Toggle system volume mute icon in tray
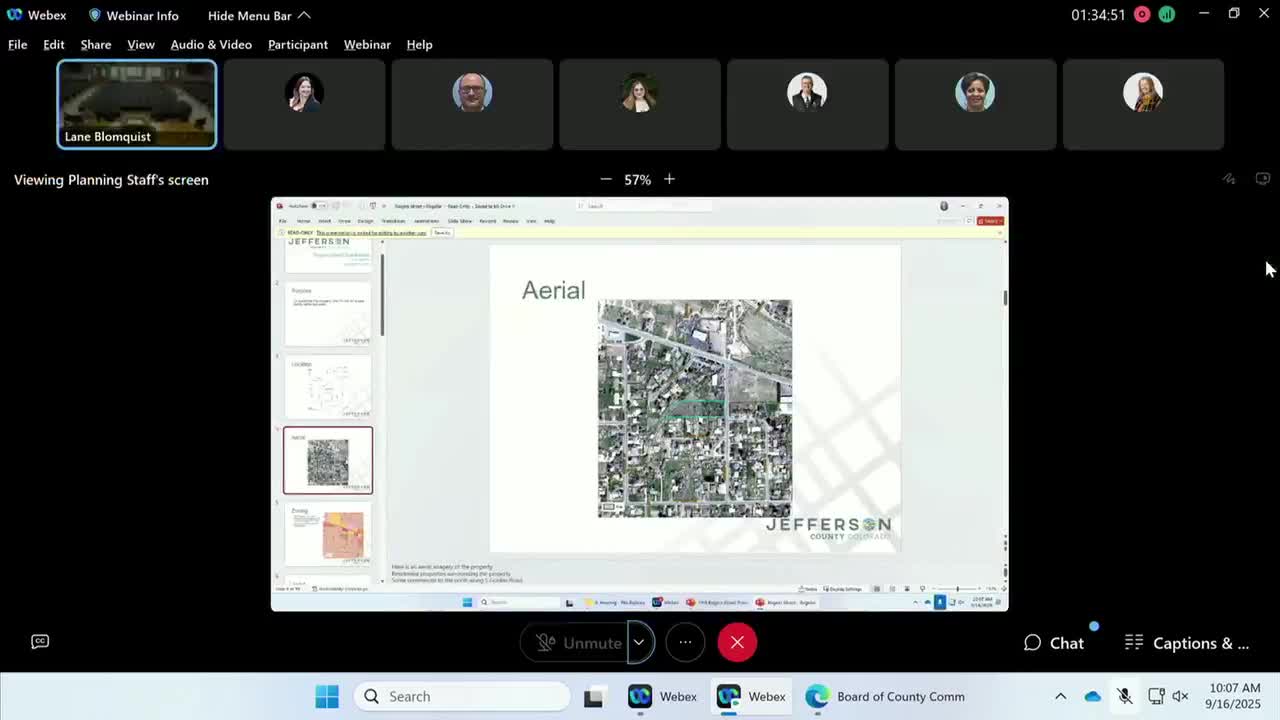 (1180, 697)
